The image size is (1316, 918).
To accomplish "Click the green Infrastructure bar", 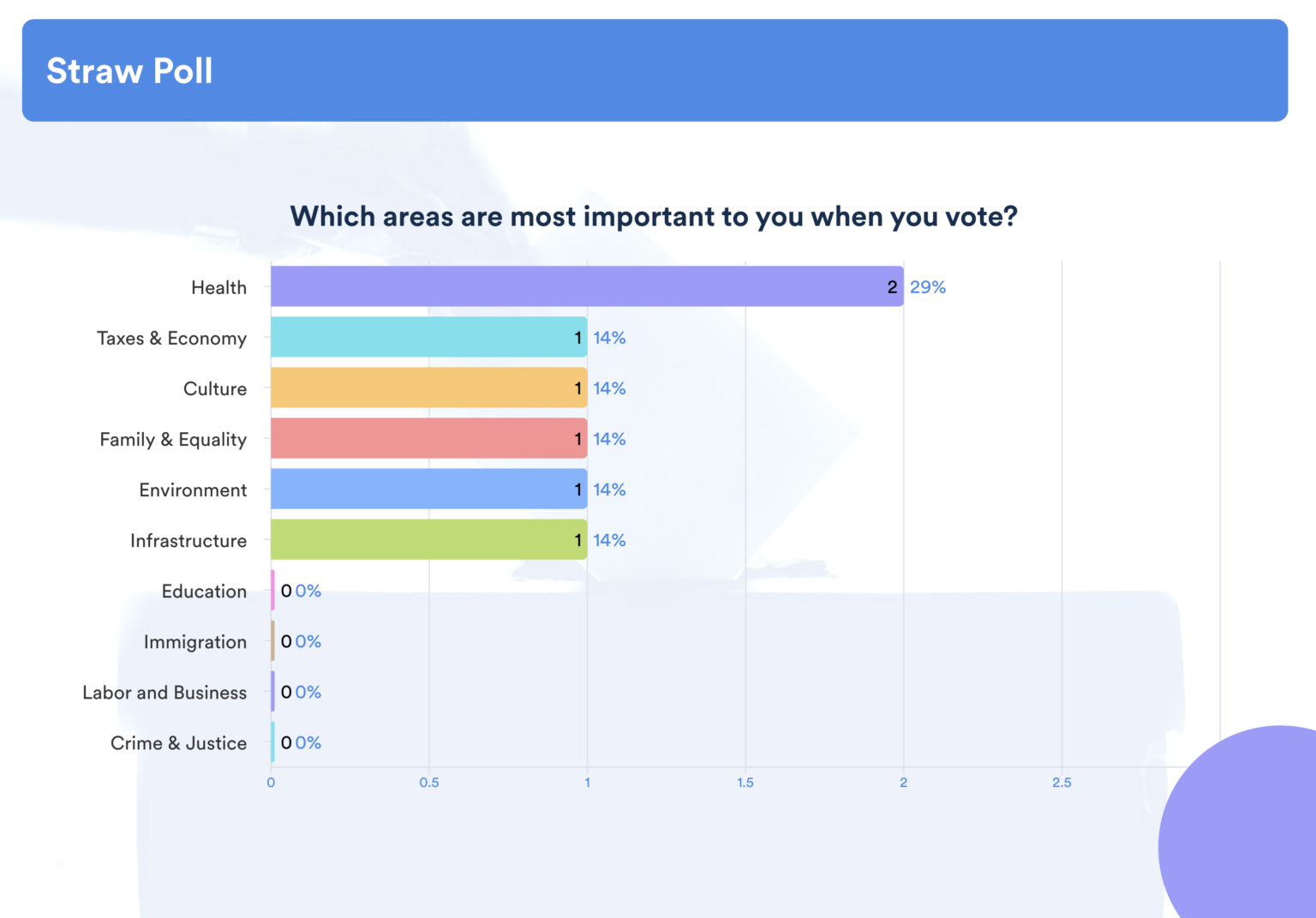I will (428, 539).
